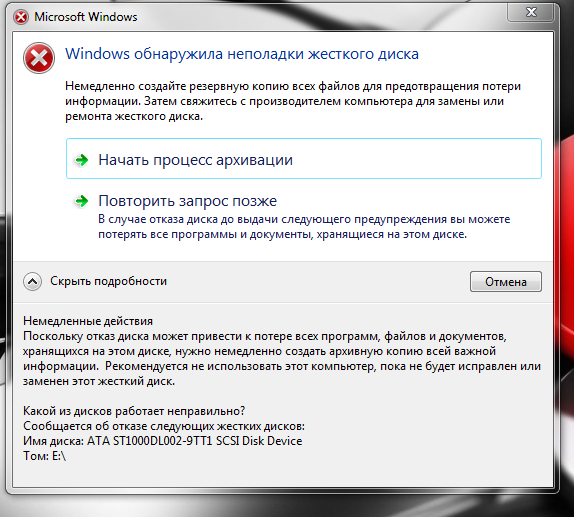This screenshot has width=574, height=517.
Task: Click the Немедленно создайте резервную копию paragraph
Action: coord(293,101)
